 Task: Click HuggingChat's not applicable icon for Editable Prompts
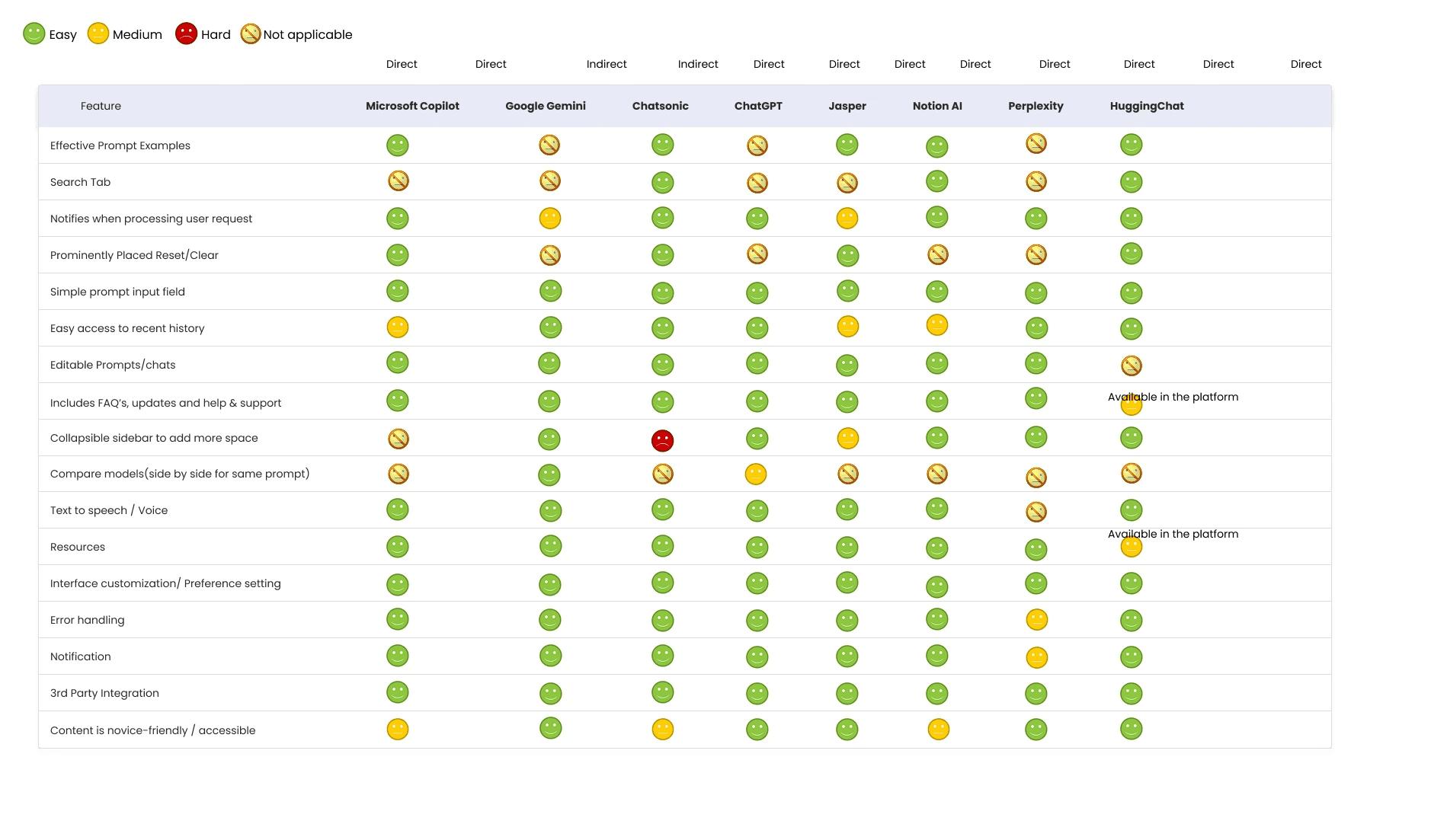point(1132,366)
